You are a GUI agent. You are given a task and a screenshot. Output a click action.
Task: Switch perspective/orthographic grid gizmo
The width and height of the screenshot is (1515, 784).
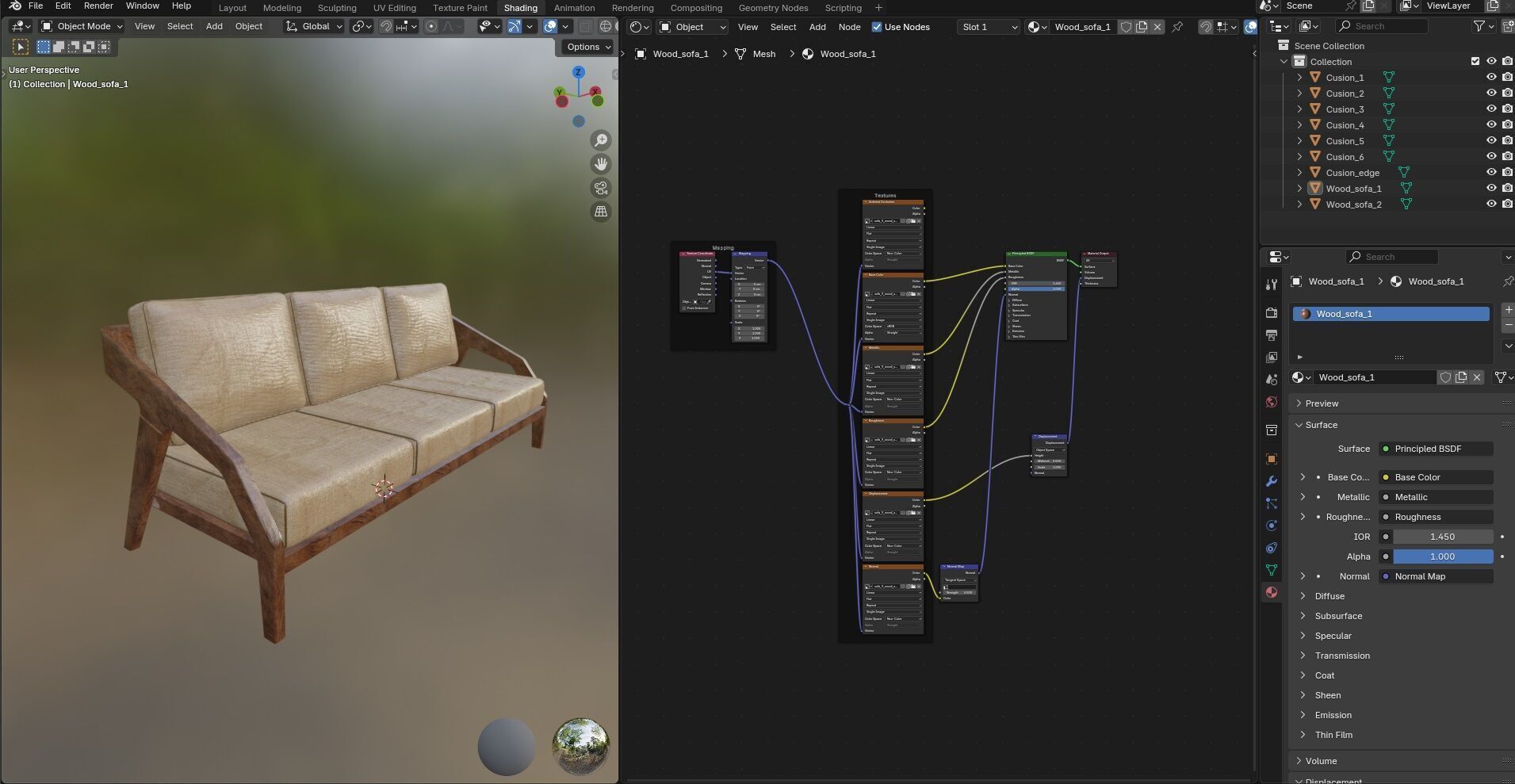click(x=601, y=212)
